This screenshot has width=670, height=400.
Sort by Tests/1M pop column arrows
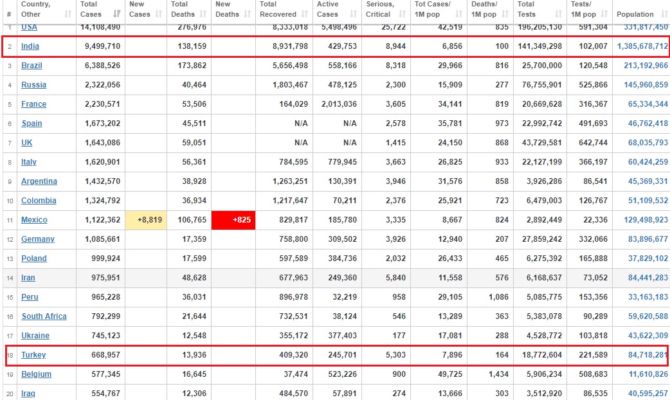point(604,14)
